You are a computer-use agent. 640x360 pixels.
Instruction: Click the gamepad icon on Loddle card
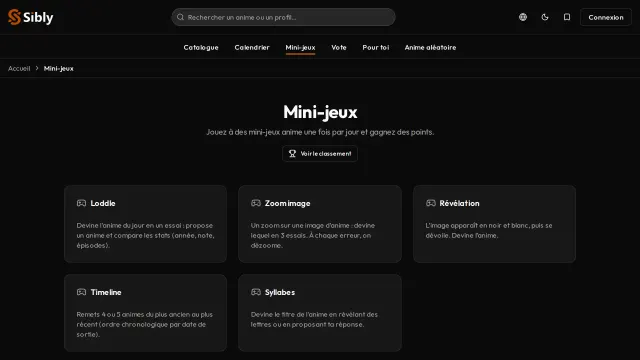81,203
